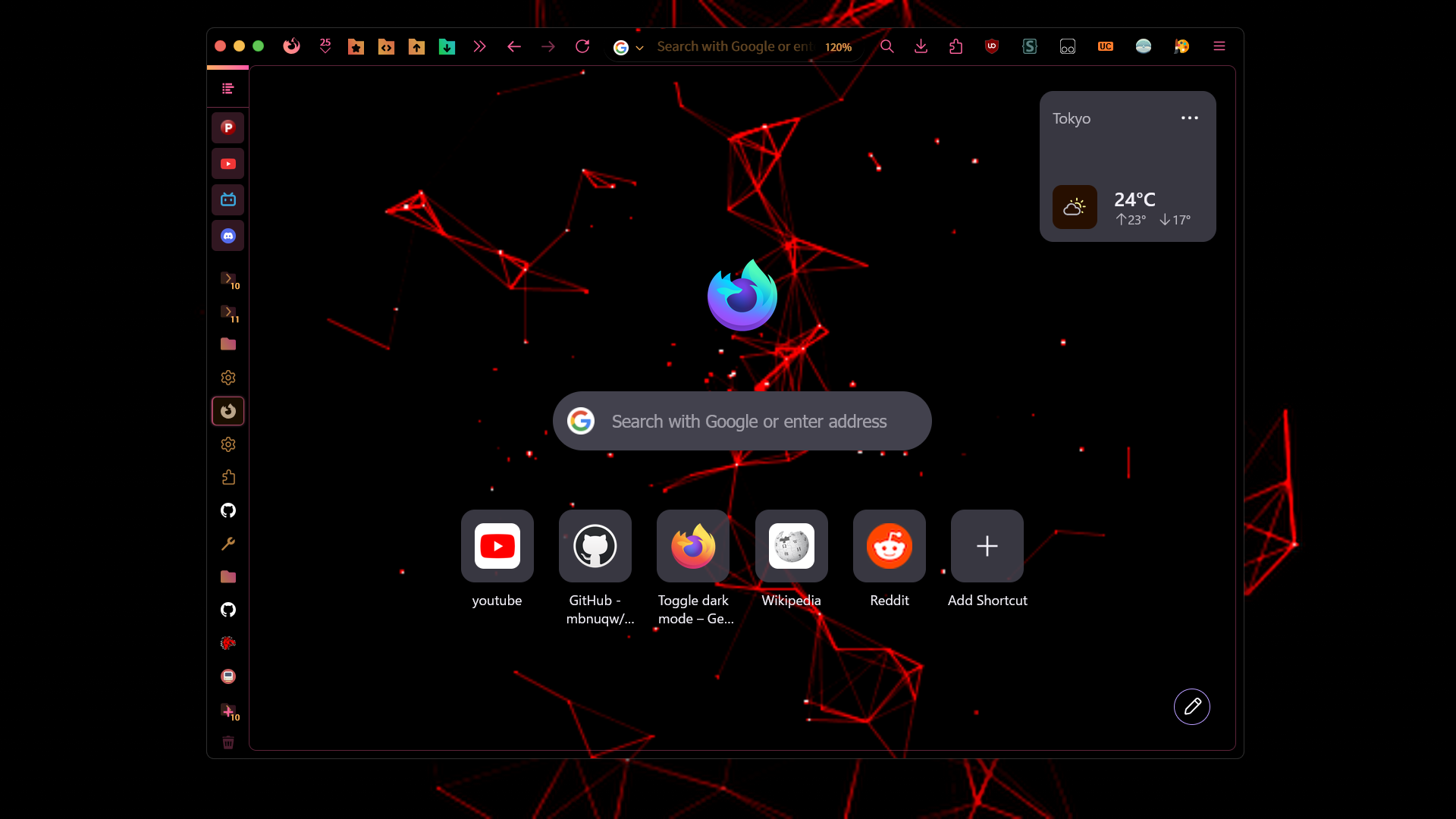Switch to the pinned Discord tab

(227, 236)
